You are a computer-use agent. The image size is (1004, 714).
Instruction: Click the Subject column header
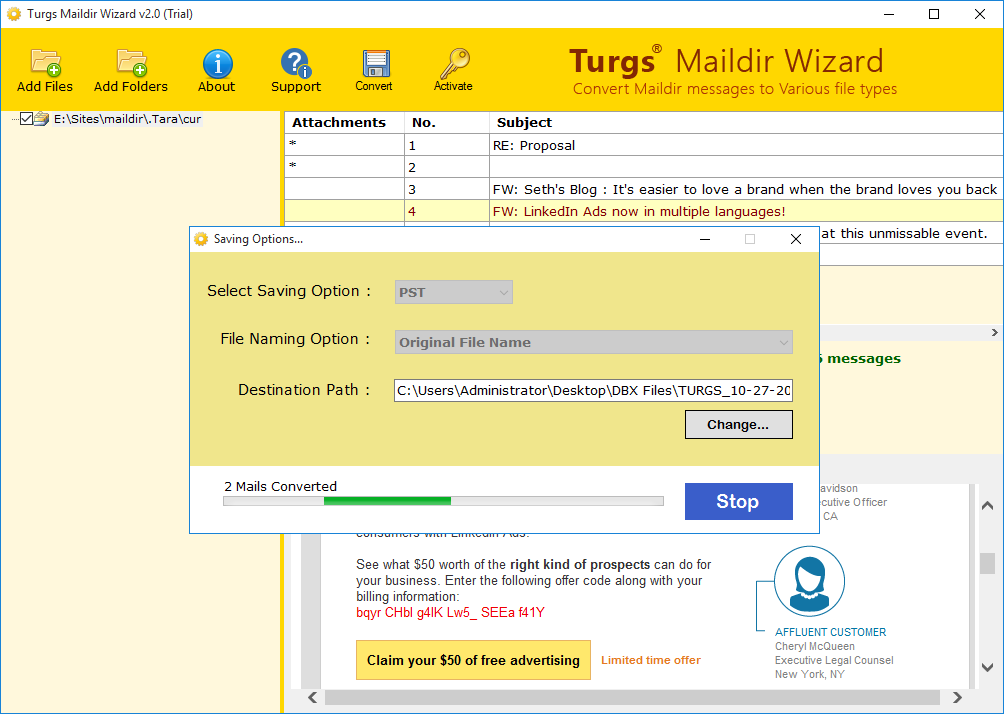pos(747,122)
